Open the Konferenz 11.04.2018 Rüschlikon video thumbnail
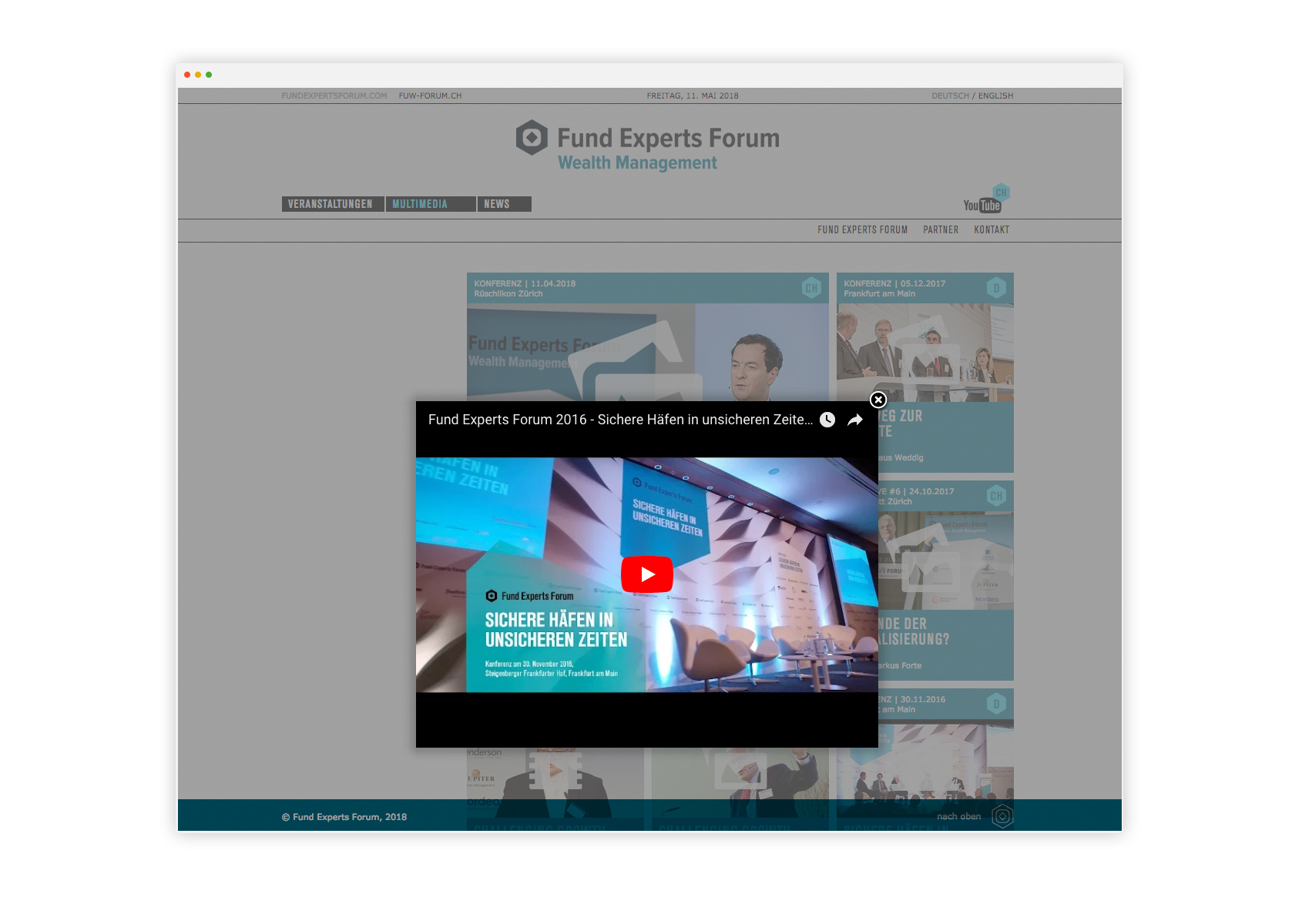The width and height of the screenshot is (1302, 924). (647, 352)
